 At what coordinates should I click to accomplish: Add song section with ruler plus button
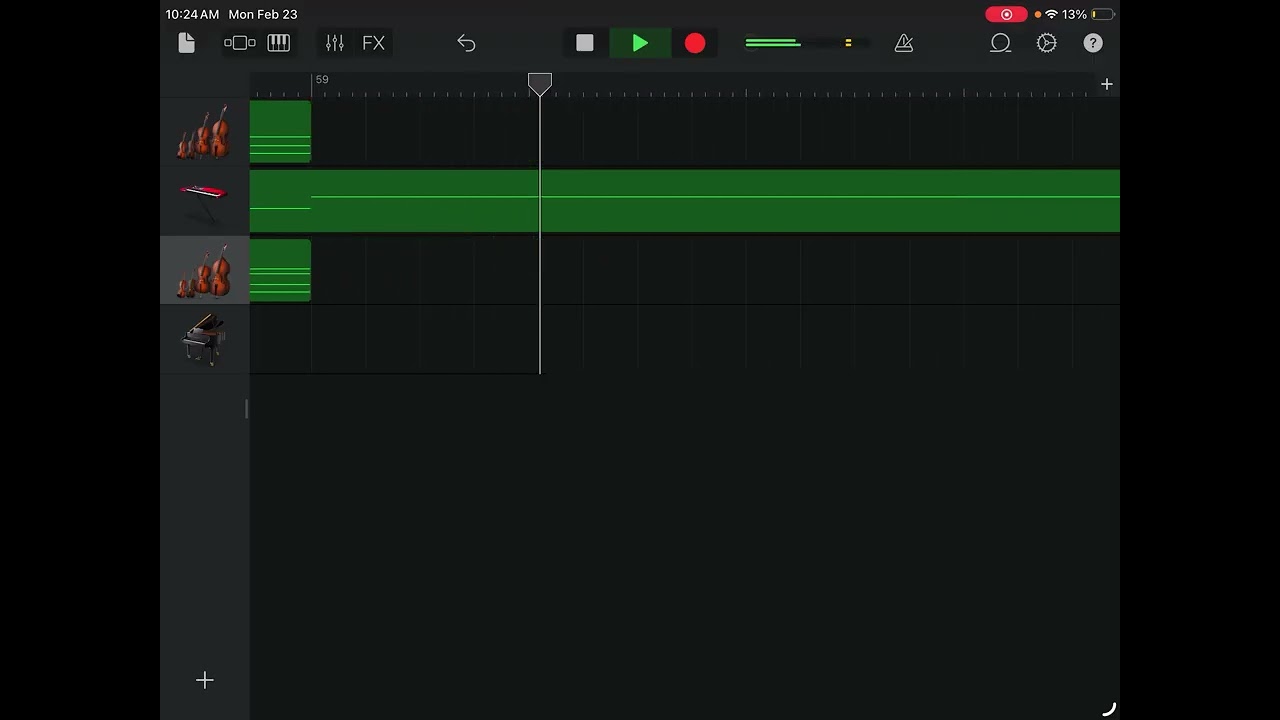(x=1107, y=85)
